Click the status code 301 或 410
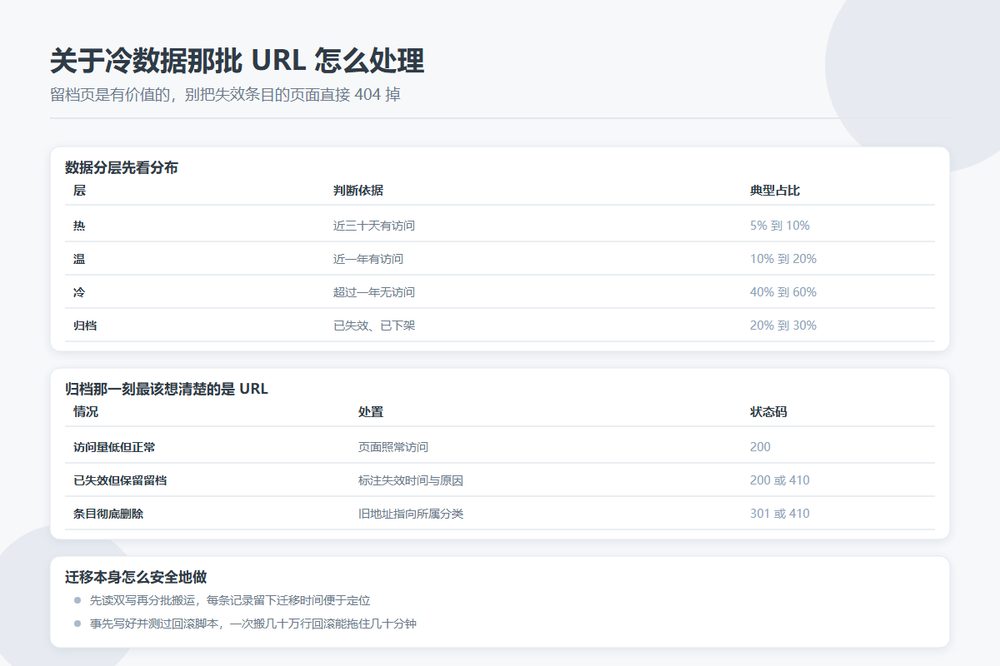The width and height of the screenshot is (1000, 666). [x=779, y=513]
